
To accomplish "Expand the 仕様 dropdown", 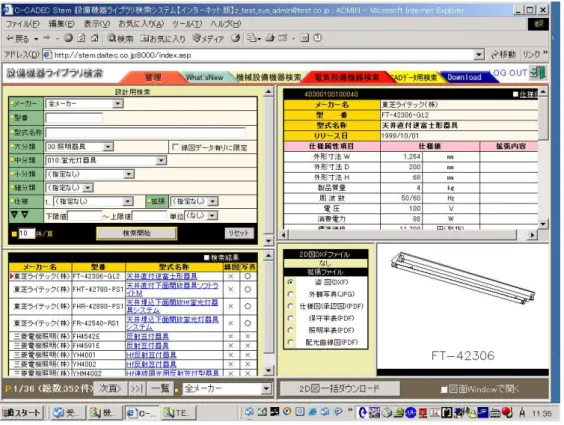I will coord(128,201).
